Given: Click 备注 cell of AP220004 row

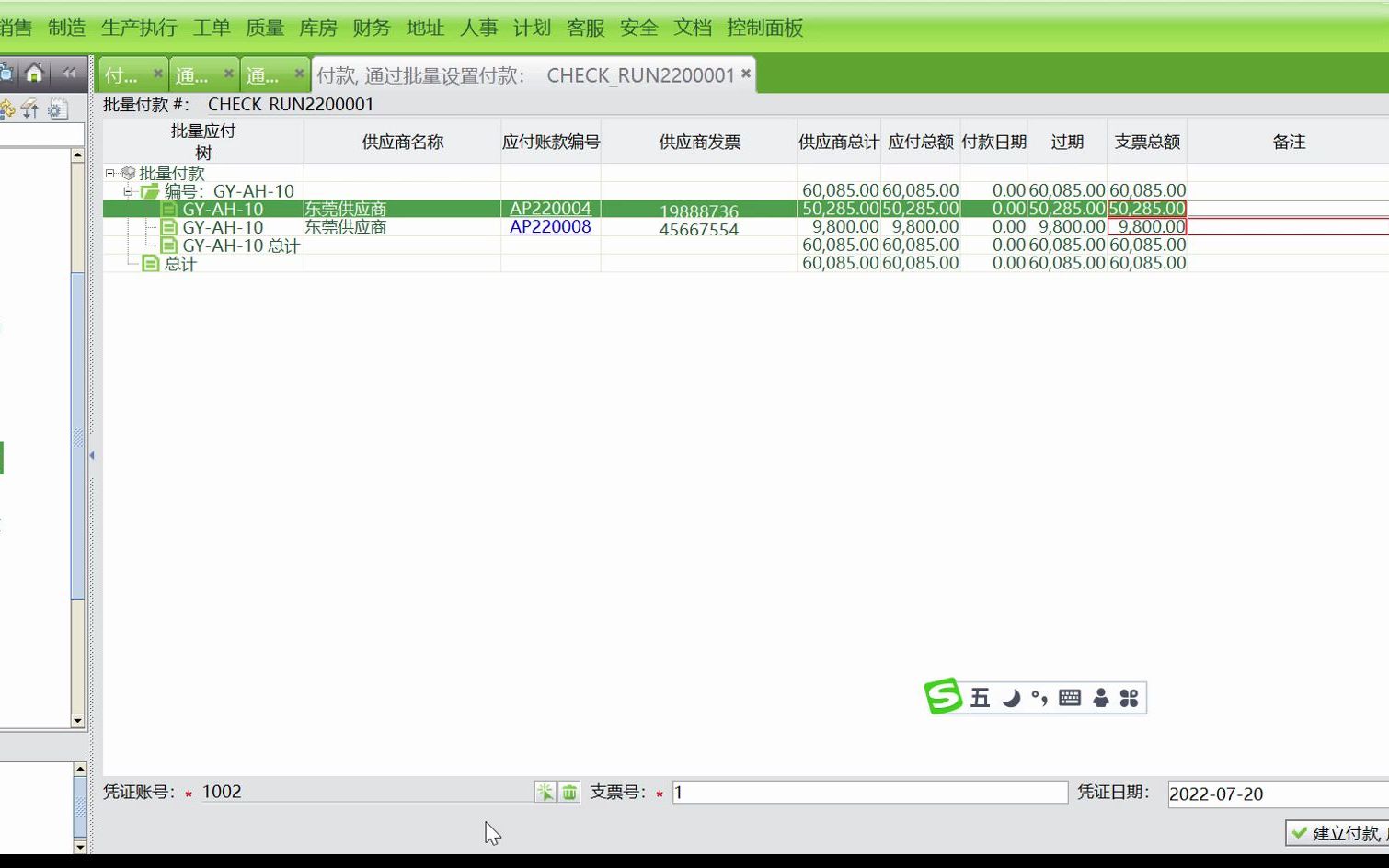Looking at the screenshot, I should coord(1288,209).
